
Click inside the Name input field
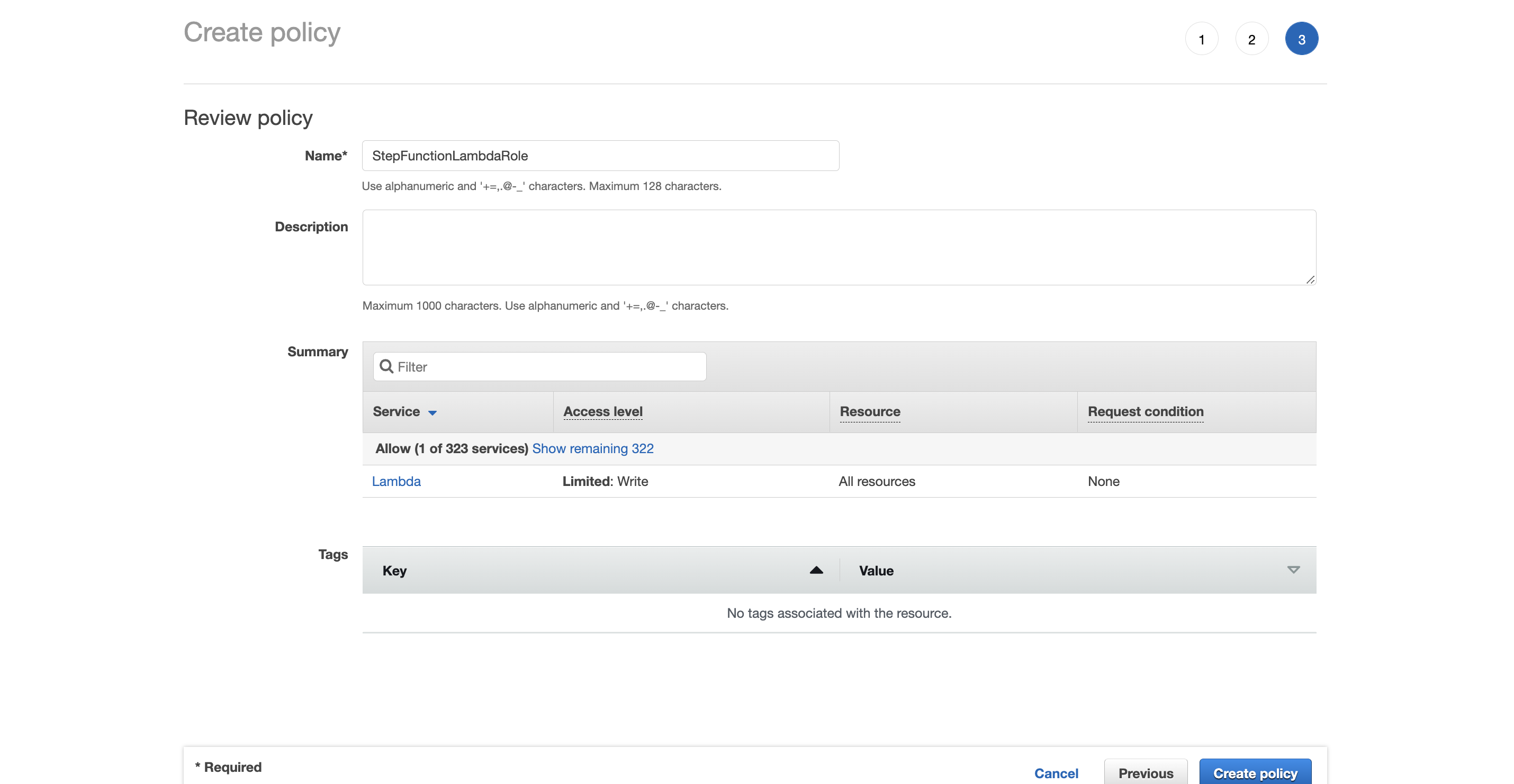[600, 156]
